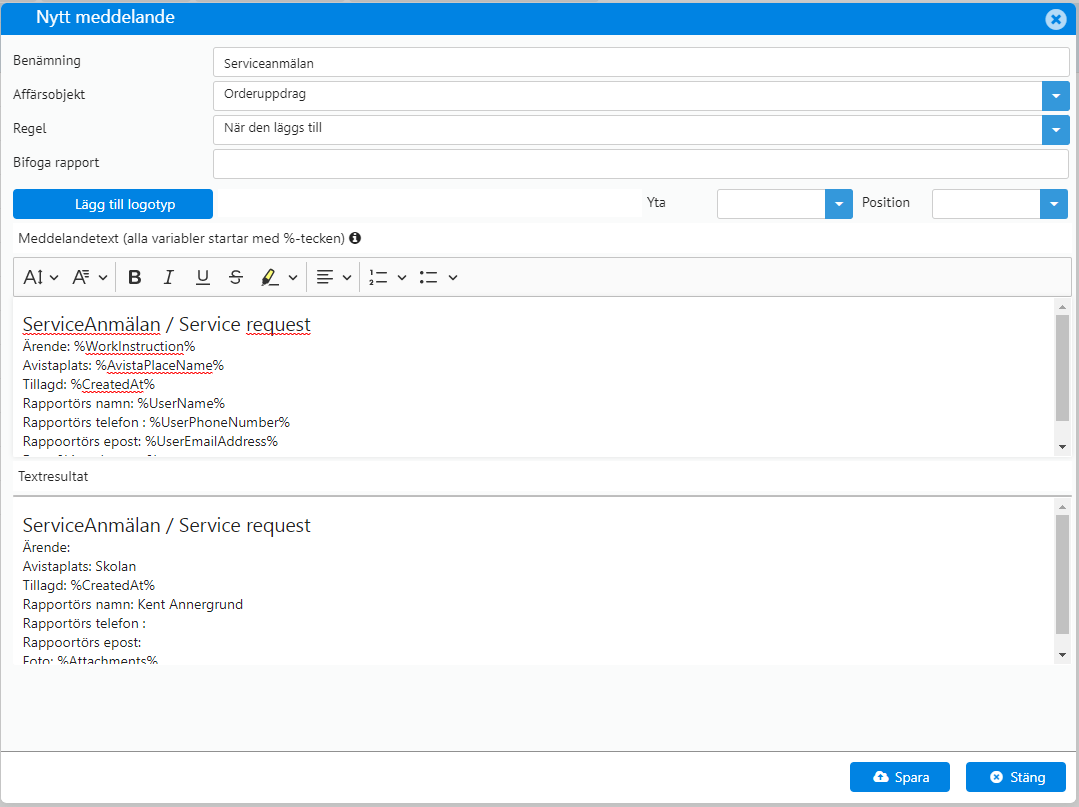
Task: Click the %UserName% variable in editor
Action: pyautogui.click(x=181, y=403)
